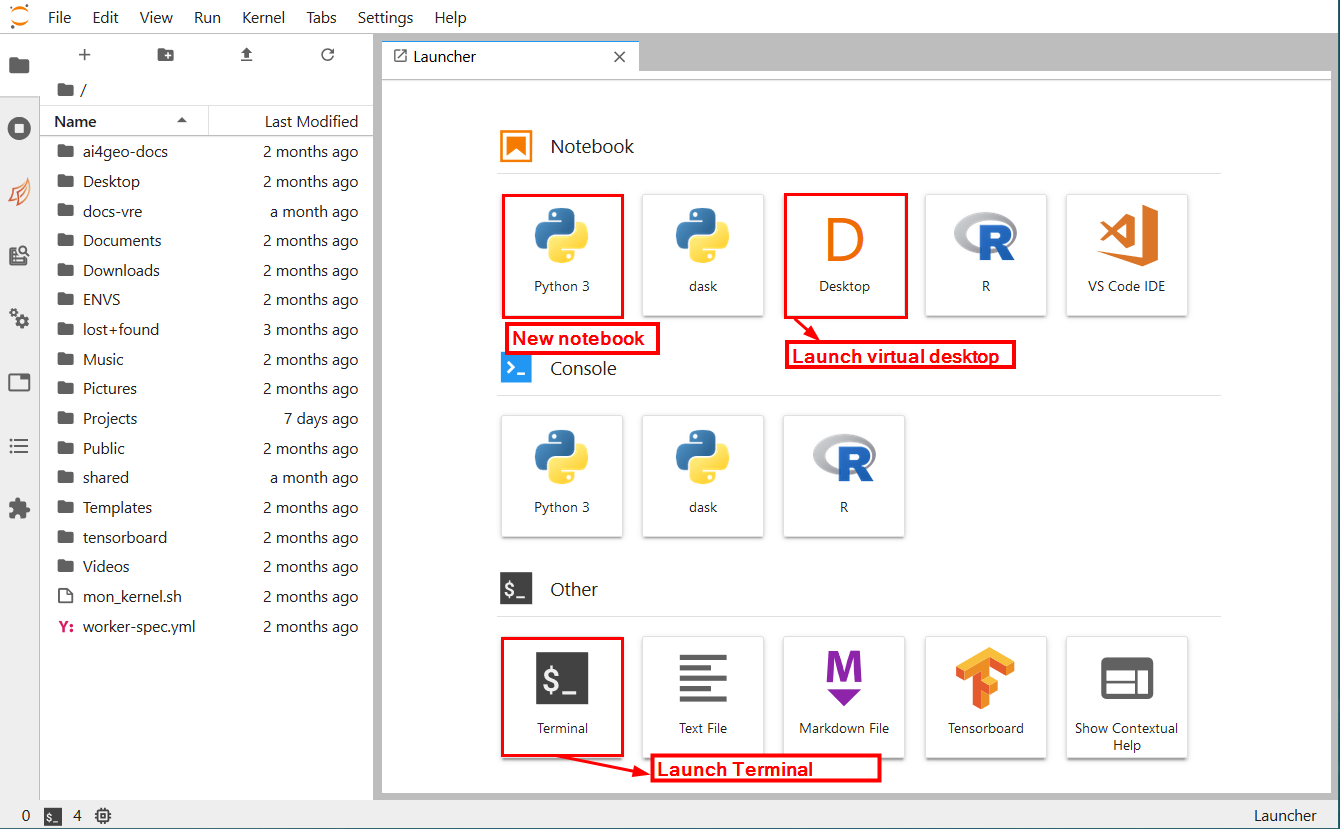
Task: Launch the virtual Desktop card
Action: [x=845, y=255]
